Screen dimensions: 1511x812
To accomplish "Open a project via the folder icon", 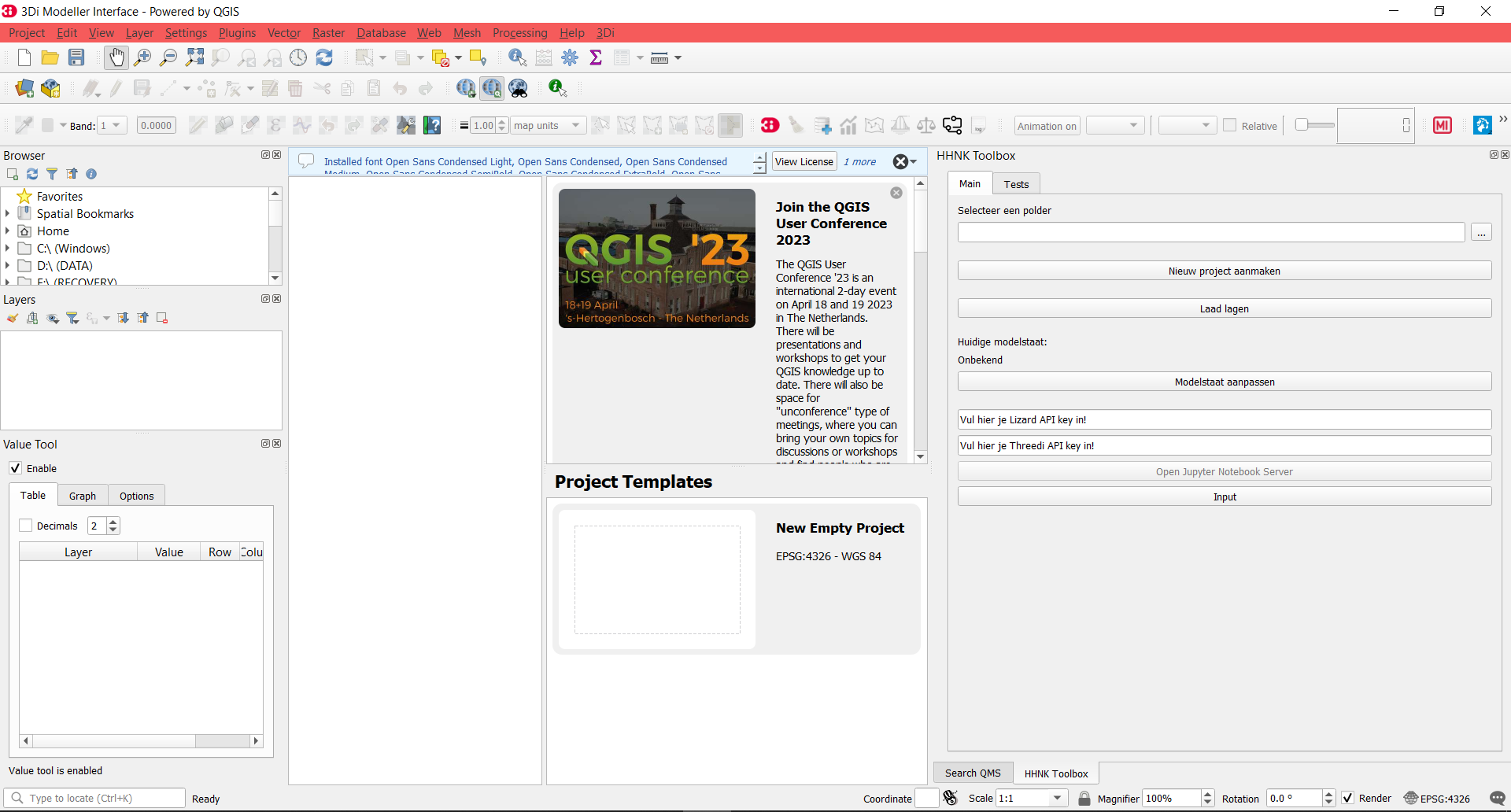I will coord(50,57).
